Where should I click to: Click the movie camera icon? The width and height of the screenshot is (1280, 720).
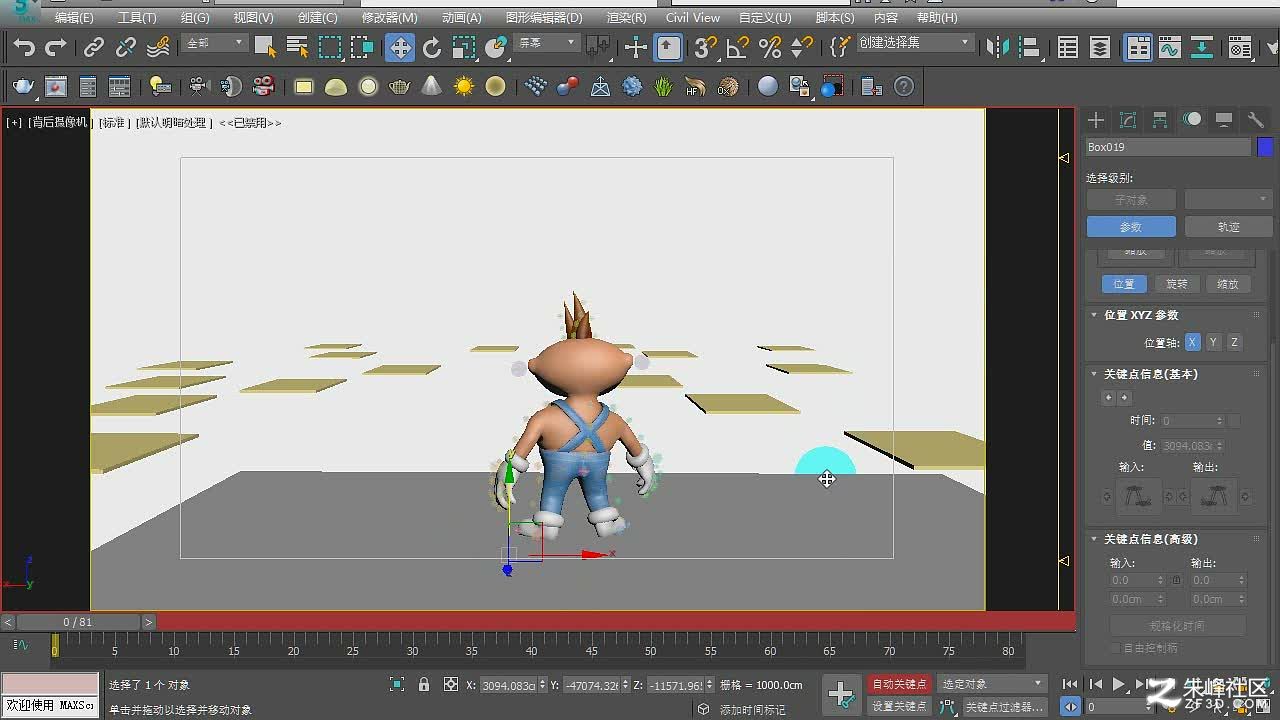coord(200,87)
